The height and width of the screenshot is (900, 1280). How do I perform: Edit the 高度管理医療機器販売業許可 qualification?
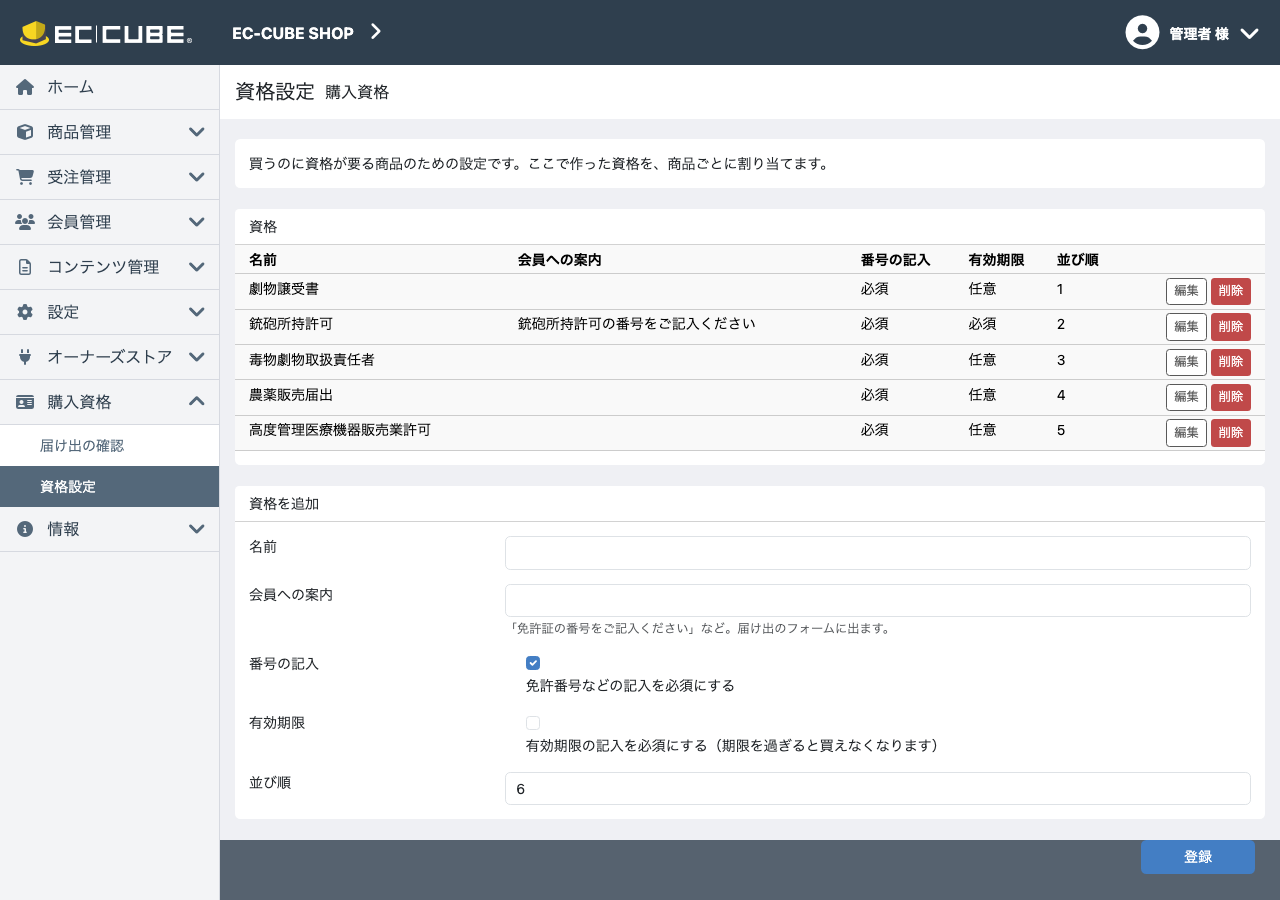click(1186, 433)
